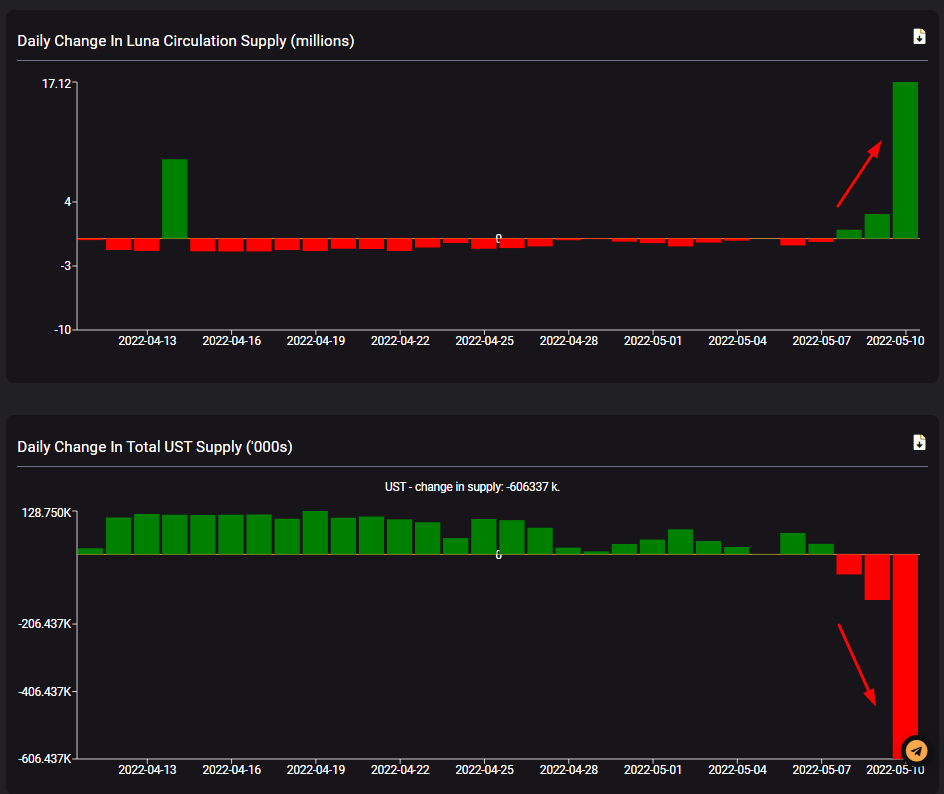
Task: Click the 'Daily Change In Luna Circulation Supply (millions)' title
Action: click(185, 41)
